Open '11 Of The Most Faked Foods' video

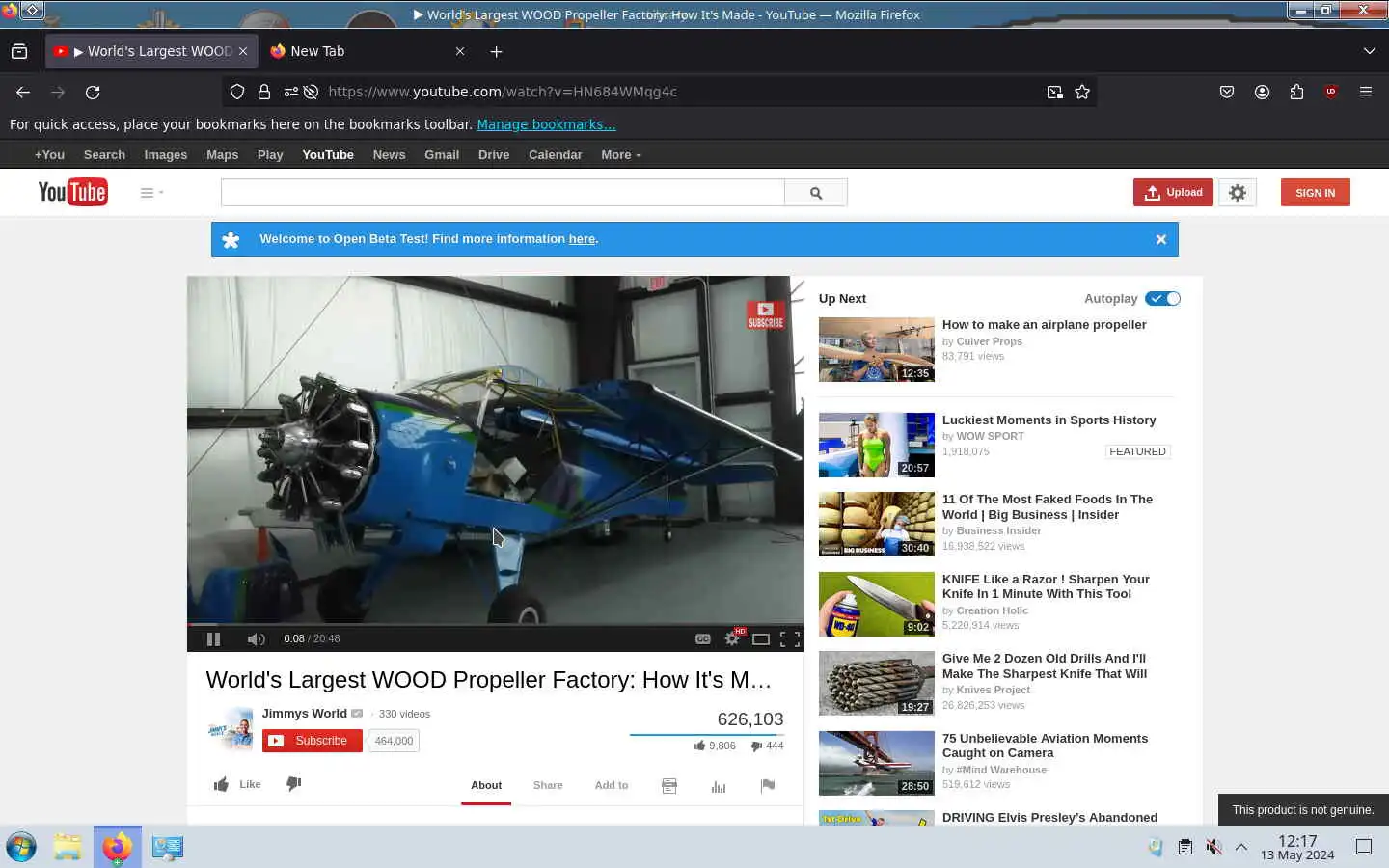tap(1048, 507)
